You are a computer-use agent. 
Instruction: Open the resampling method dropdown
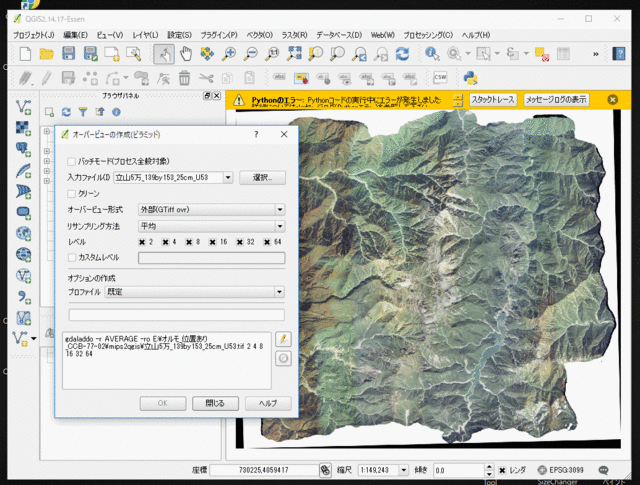click(x=280, y=226)
